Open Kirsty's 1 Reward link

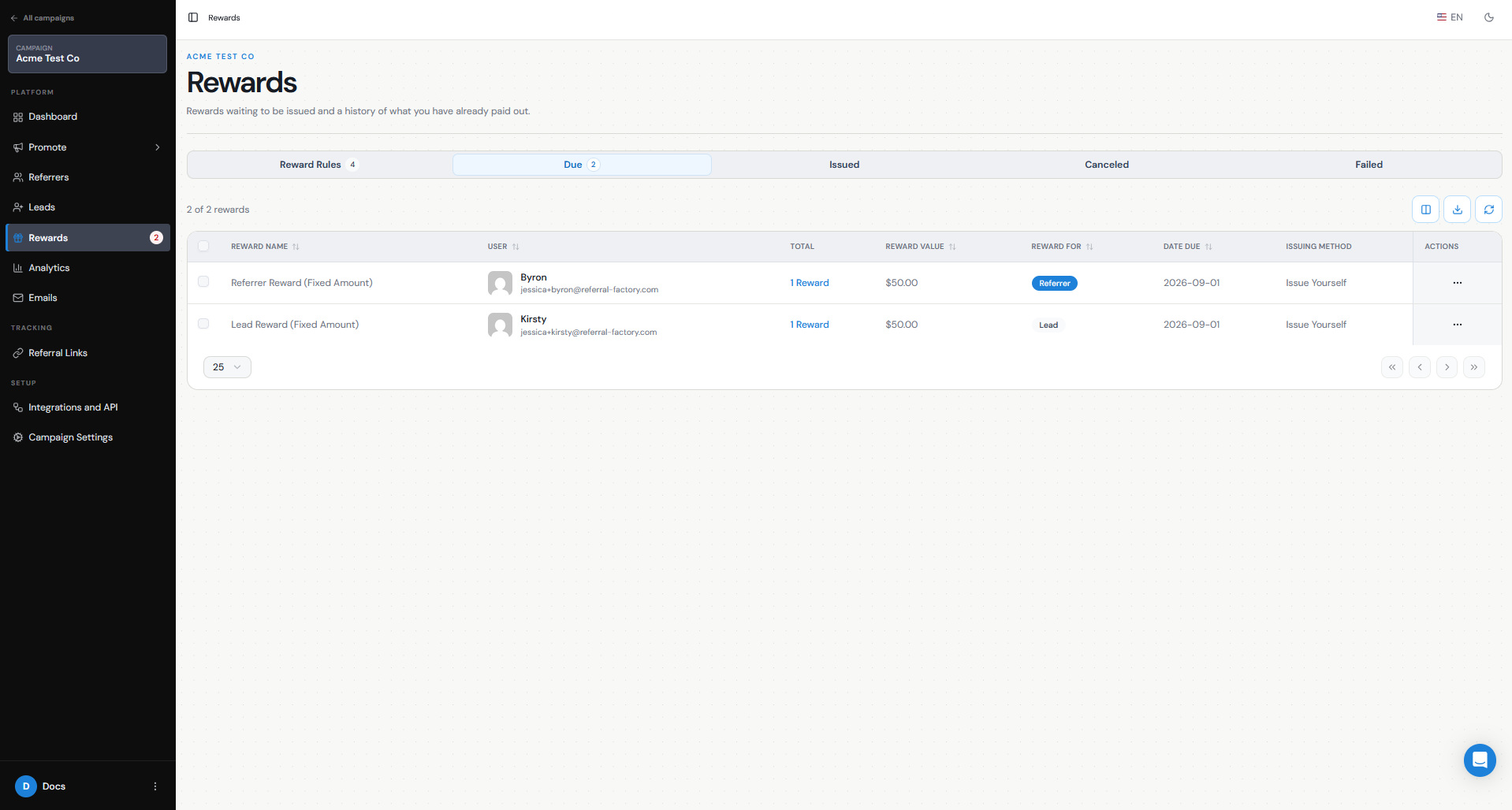click(x=810, y=325)
